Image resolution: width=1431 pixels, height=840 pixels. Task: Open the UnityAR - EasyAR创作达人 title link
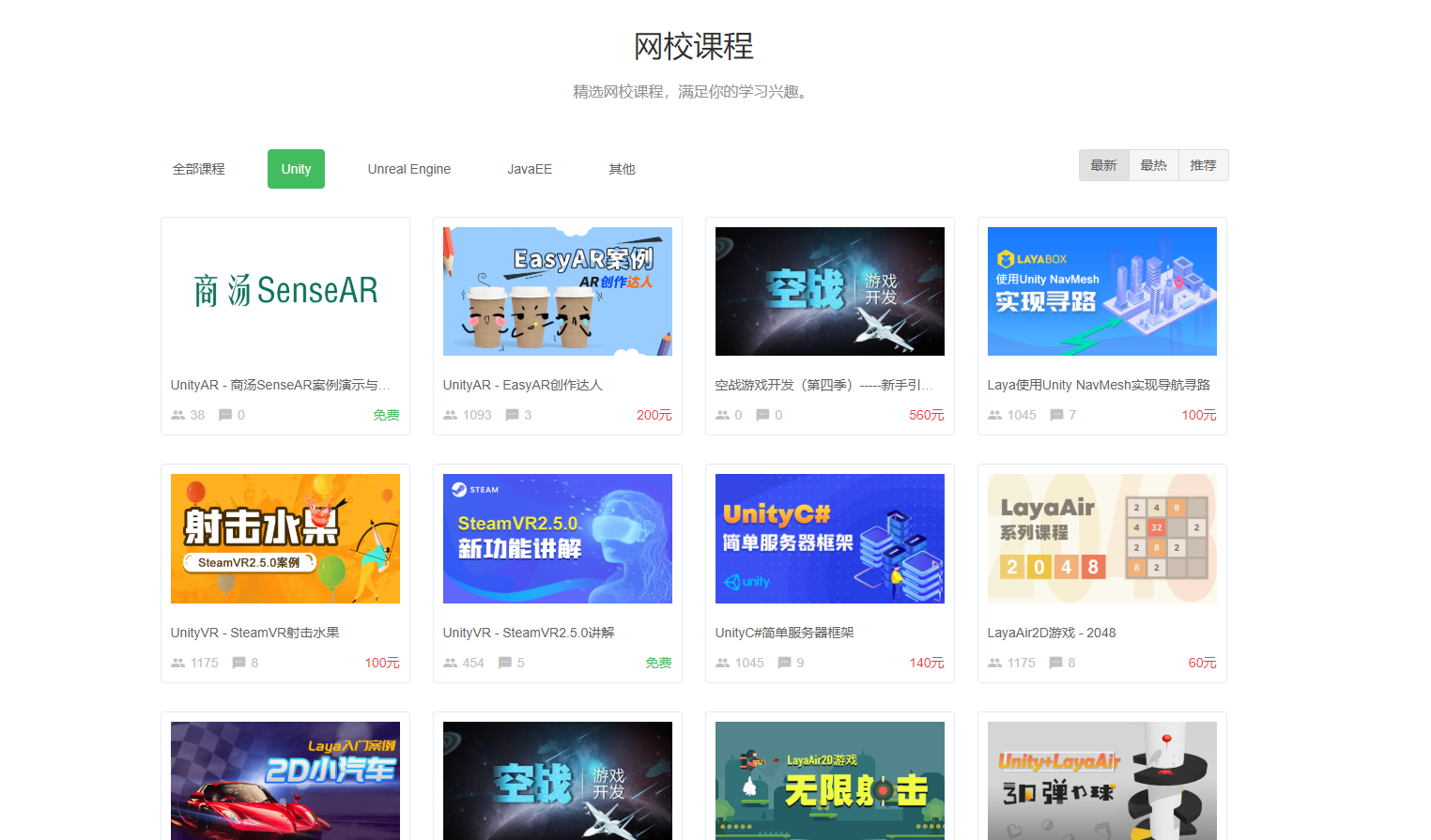(523, 385)
